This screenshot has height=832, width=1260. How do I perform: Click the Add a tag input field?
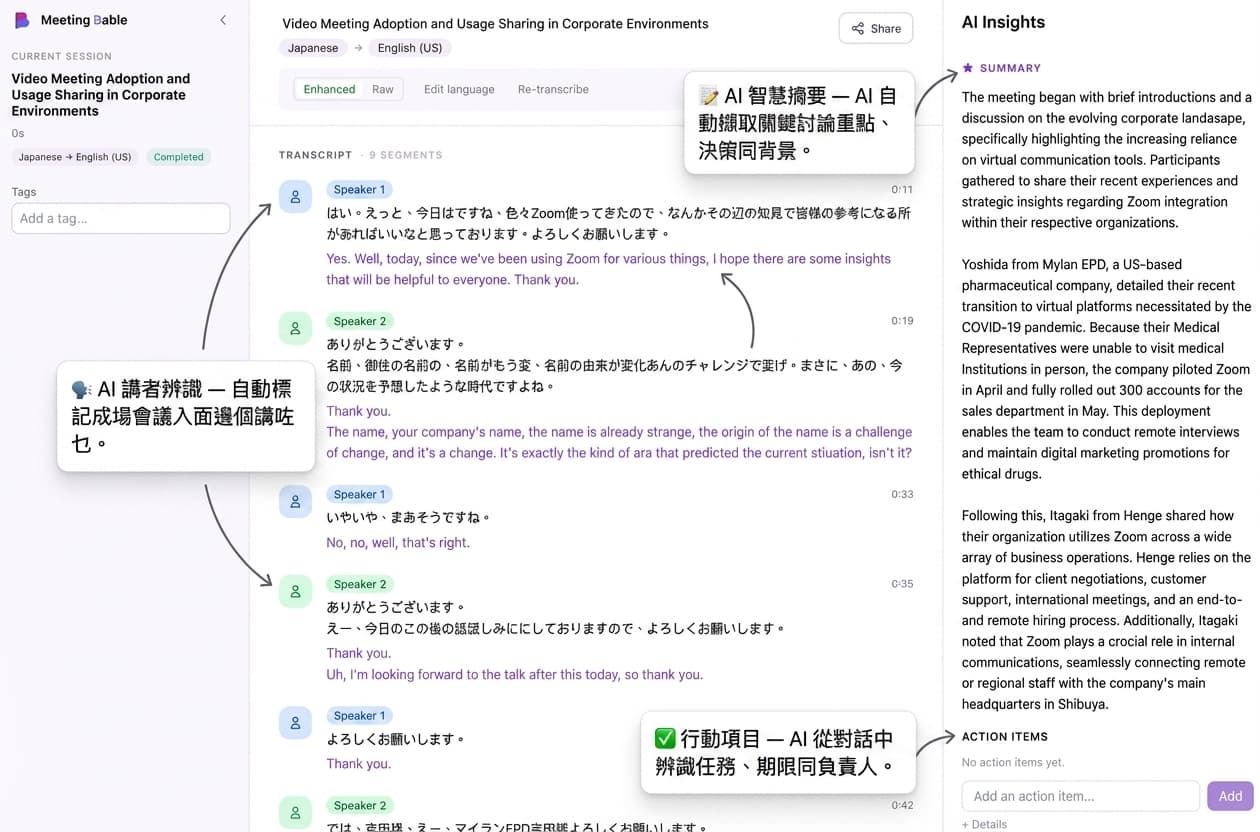click(120, 218)
